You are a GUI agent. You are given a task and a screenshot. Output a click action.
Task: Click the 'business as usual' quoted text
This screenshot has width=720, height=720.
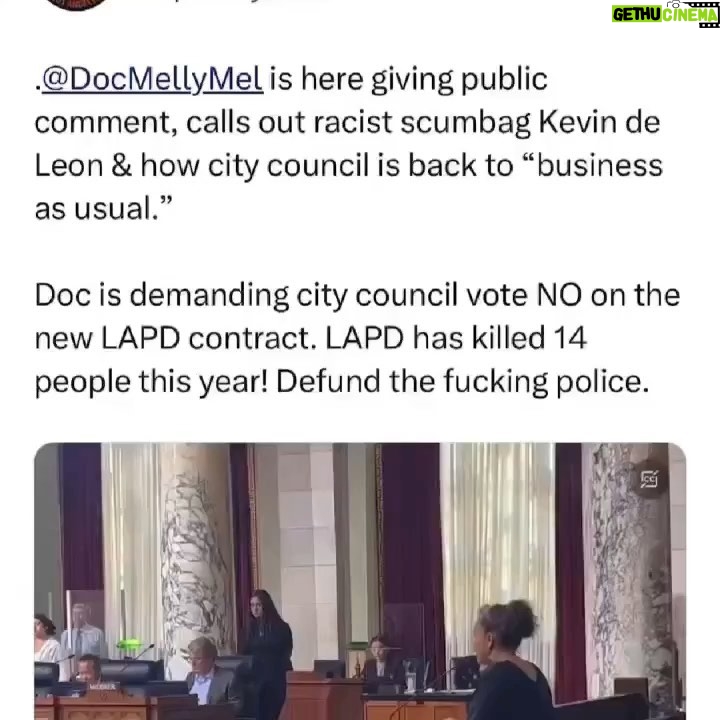tap(349, 187)
